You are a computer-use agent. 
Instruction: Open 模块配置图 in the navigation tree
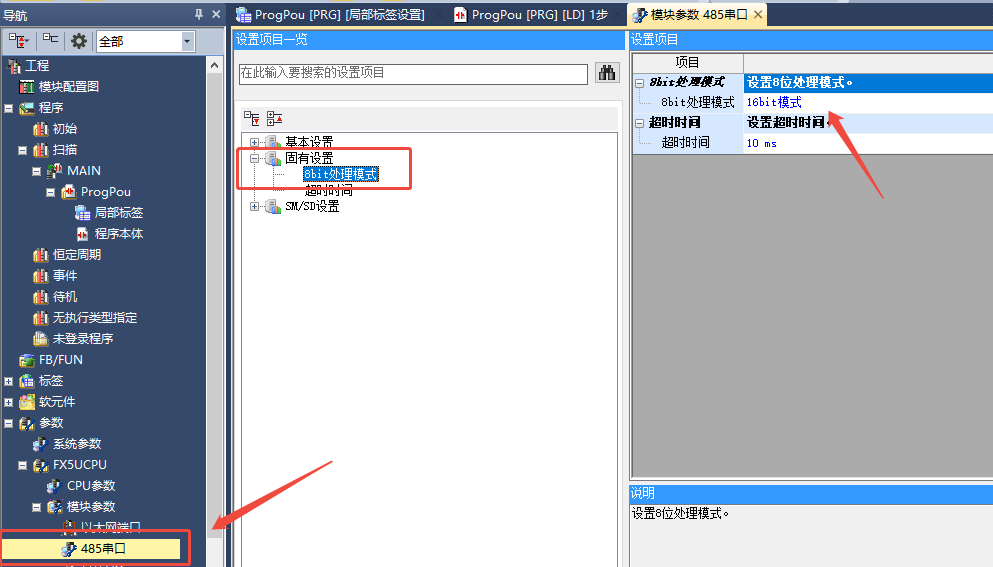tap(68, 86)
